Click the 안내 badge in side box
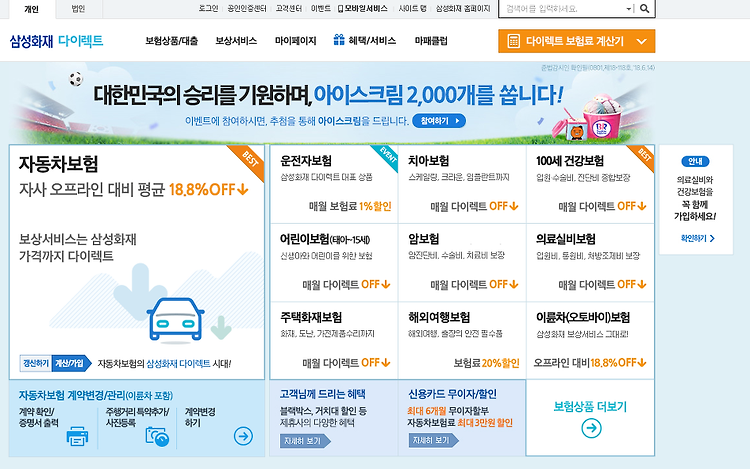This screenshot has width=750, height=469. 695,162
